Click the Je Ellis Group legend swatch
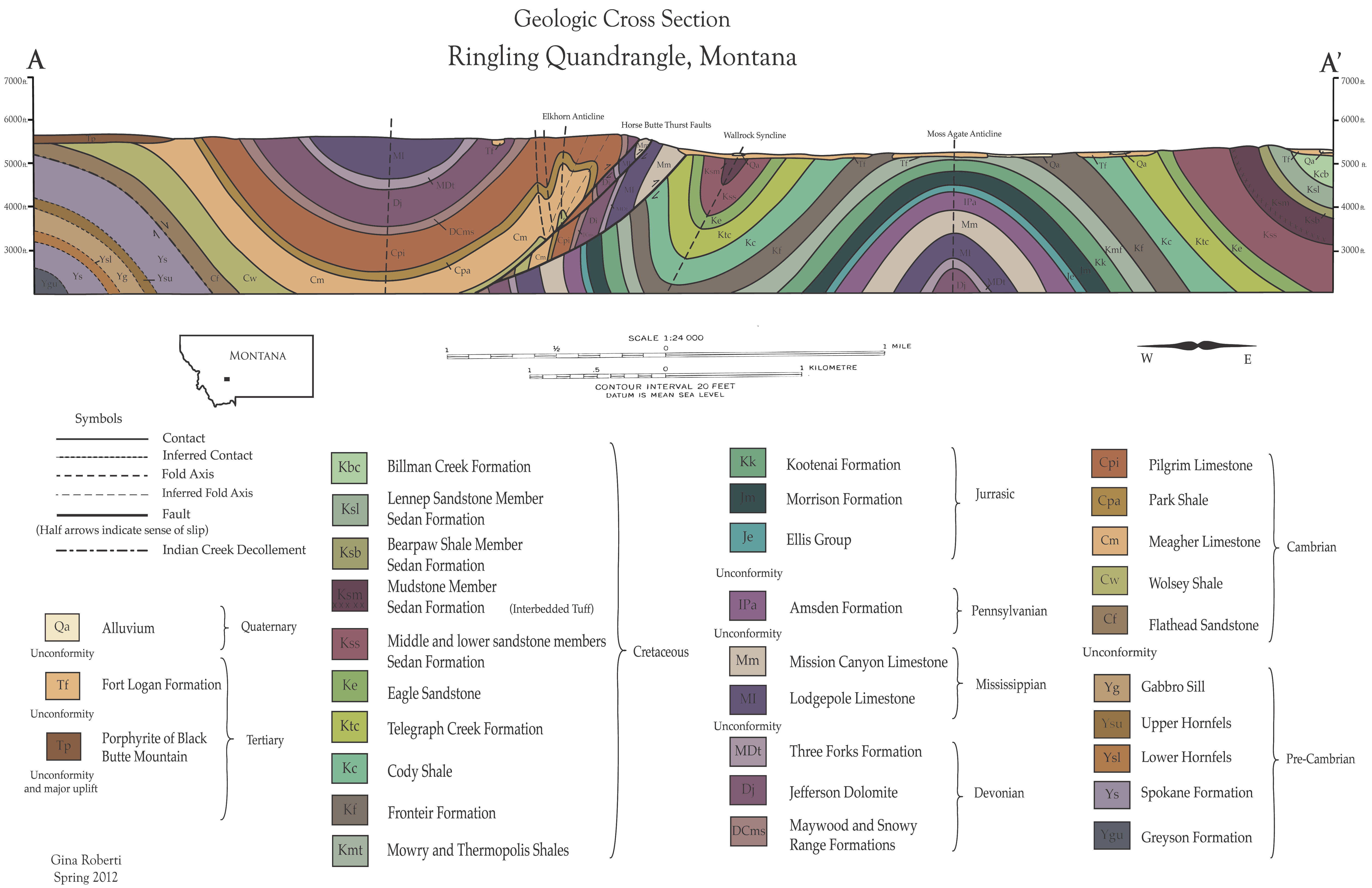Screen dimensions: 1372x888 pos(748,537)
